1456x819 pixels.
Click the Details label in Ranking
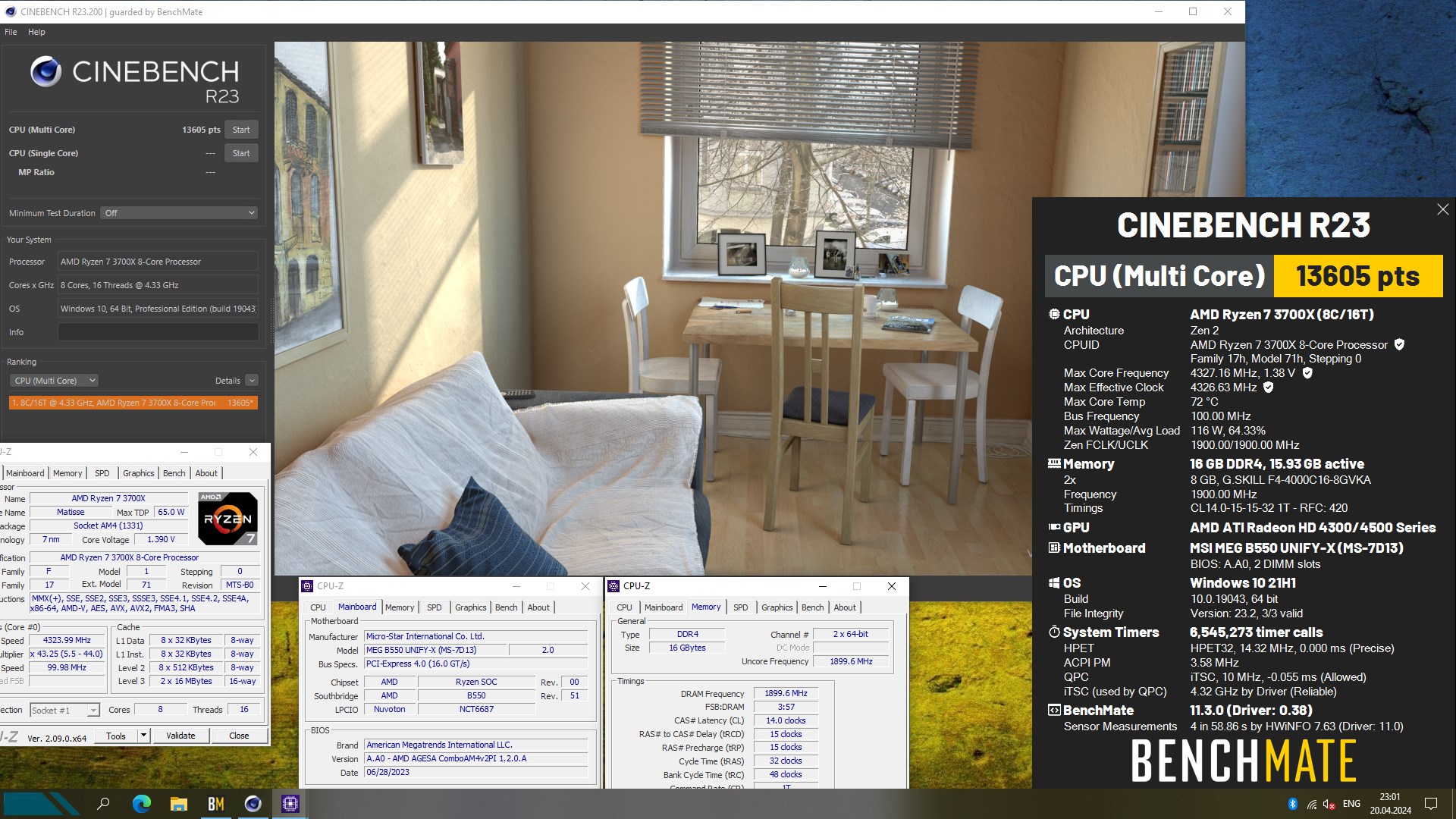pyautogui.click(x=227, y=381)
